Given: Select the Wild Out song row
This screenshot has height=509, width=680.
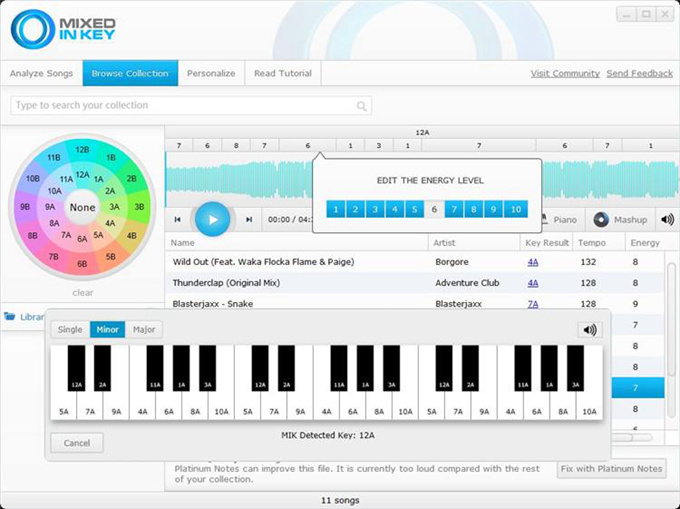Looking at the screenshot, I should coord(414,262).
